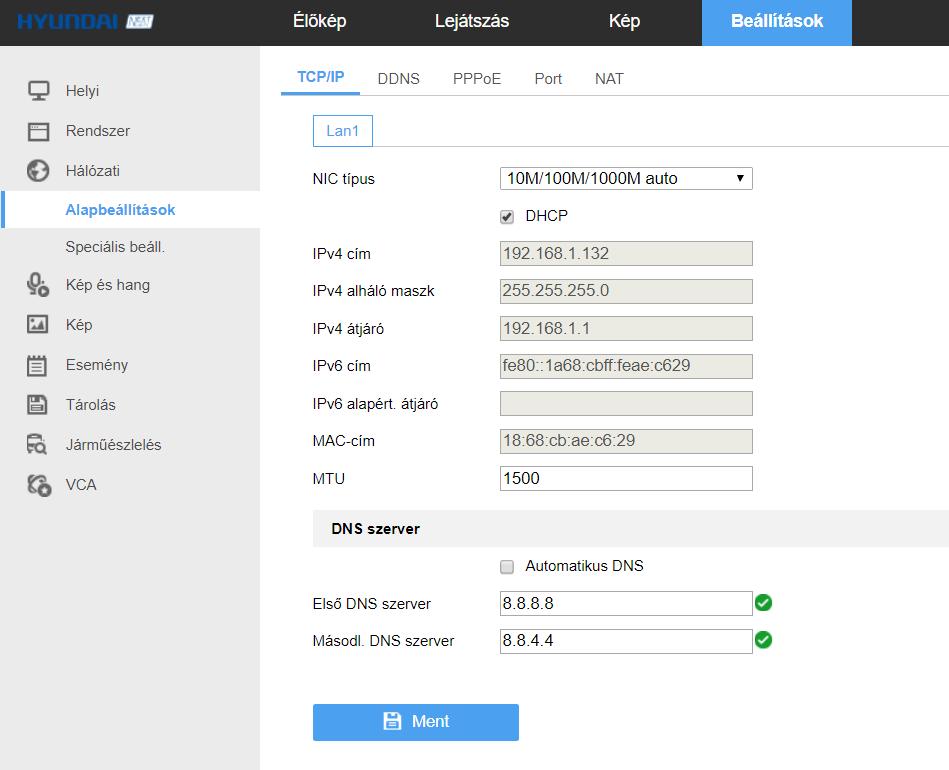Click the Másodl. DNS szerver field

tap(626, 641)
